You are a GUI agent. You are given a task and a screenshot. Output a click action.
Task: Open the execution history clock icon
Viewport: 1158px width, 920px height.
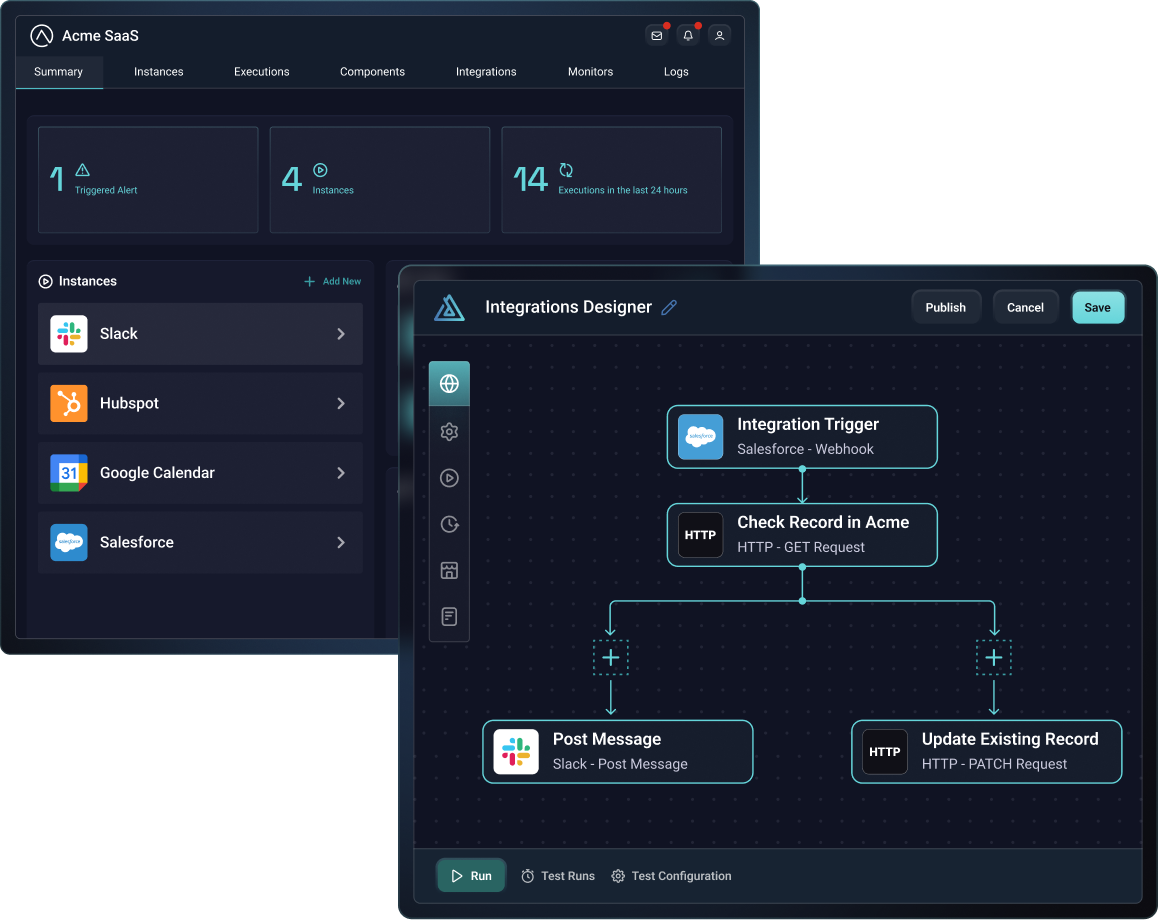pyautogui.click(x=449, y=524)
